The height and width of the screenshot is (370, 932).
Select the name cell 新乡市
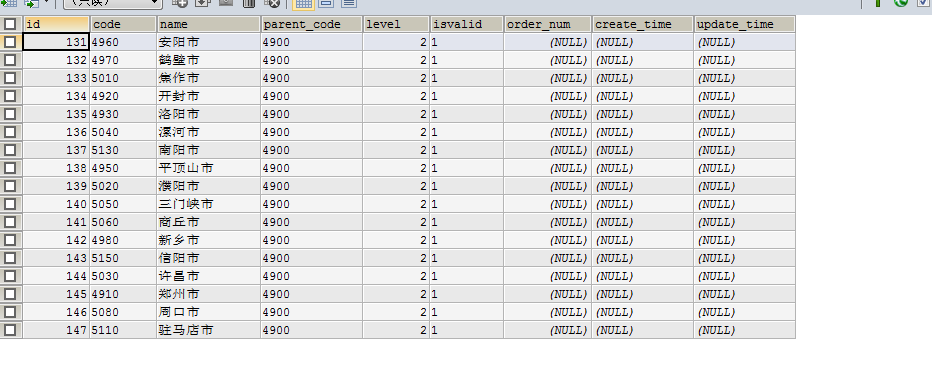pyautogui.click(x=209, y=240)
